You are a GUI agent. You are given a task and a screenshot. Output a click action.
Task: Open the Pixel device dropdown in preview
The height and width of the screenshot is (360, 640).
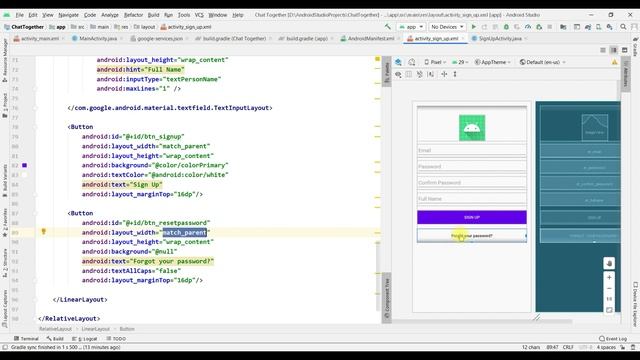[x=435, y=62]
